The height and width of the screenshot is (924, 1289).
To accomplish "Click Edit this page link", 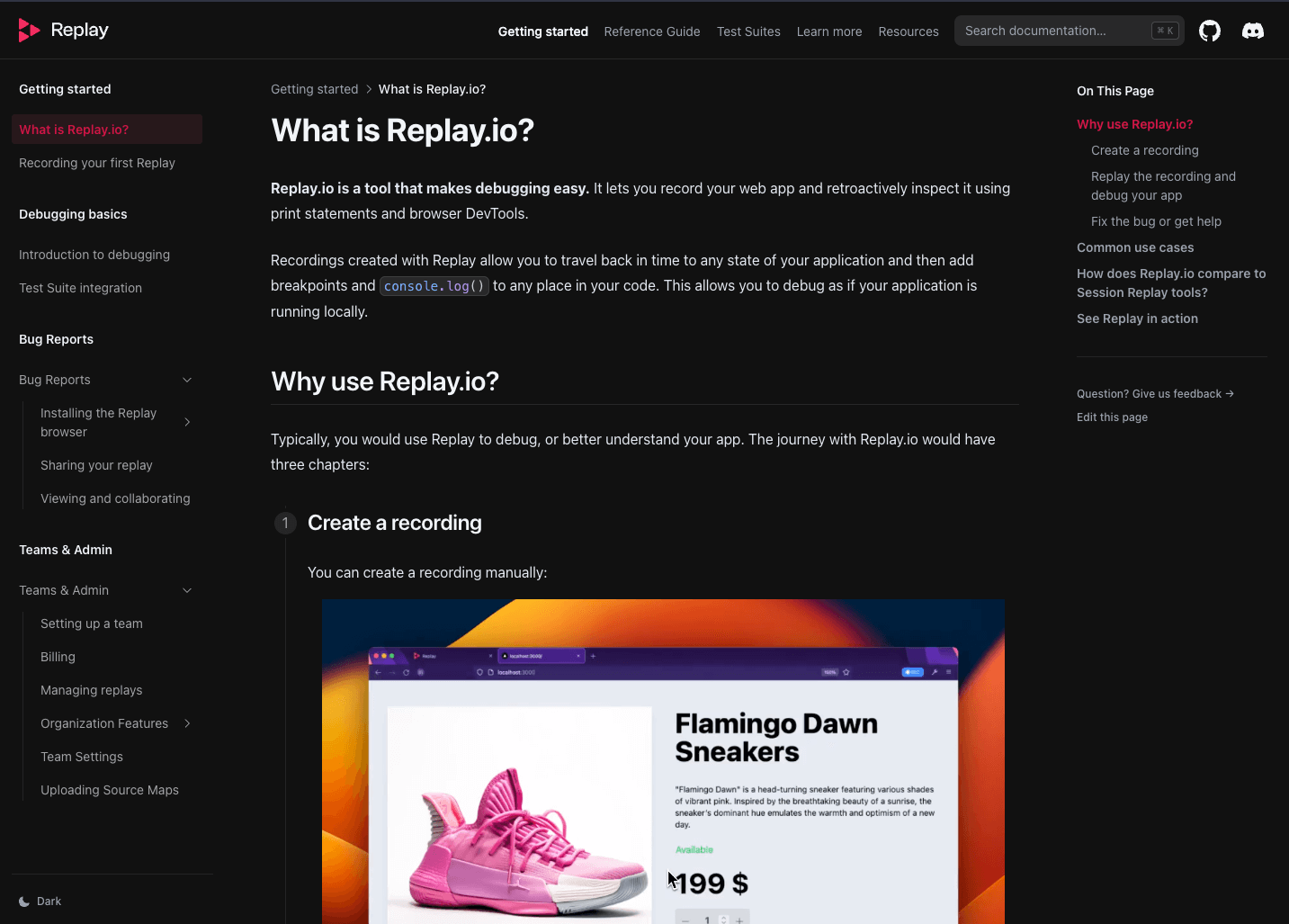I will (x=1112, y=417).
